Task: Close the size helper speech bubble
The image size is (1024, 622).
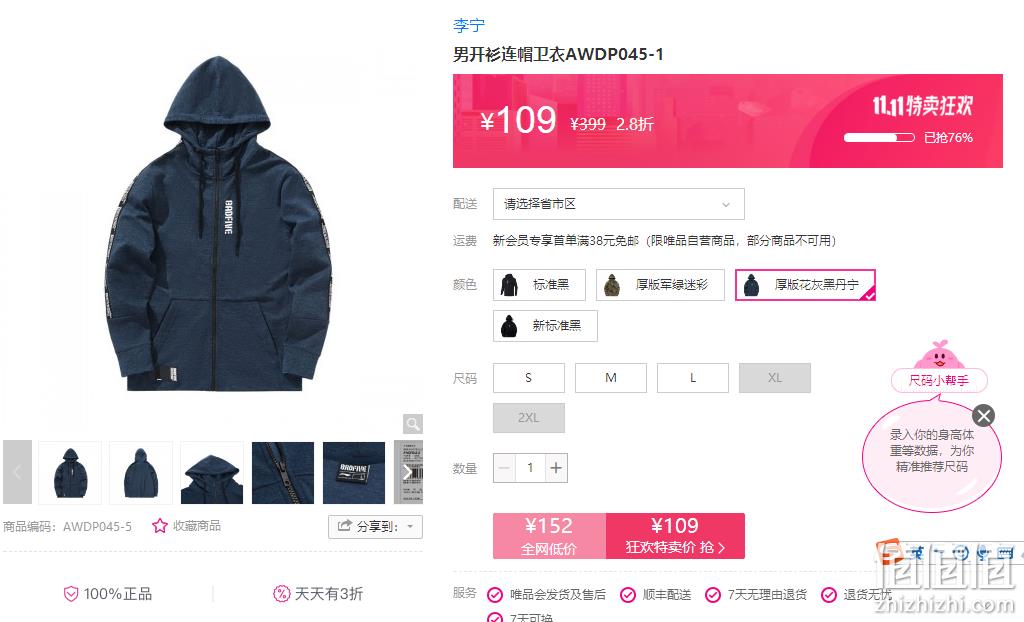Action: (984, 416)
